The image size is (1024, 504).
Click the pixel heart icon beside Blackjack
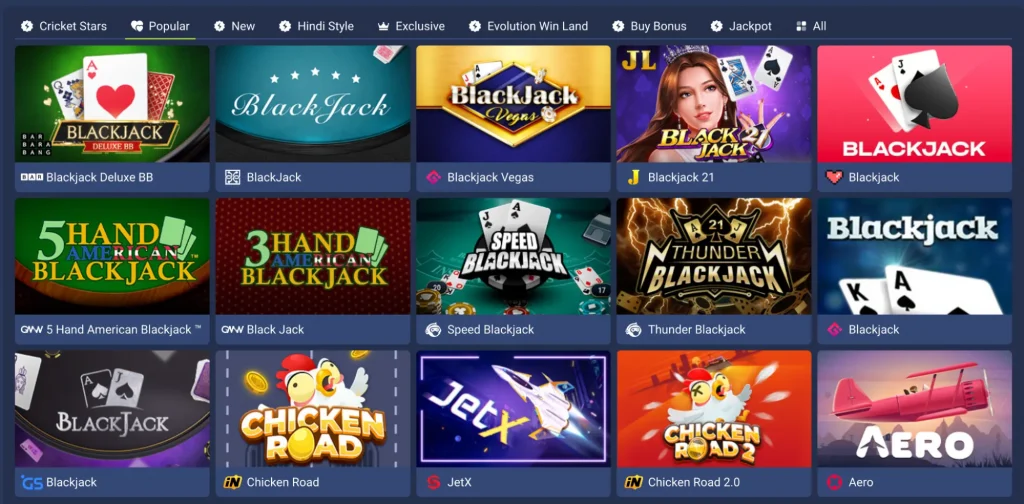(834, 177)
